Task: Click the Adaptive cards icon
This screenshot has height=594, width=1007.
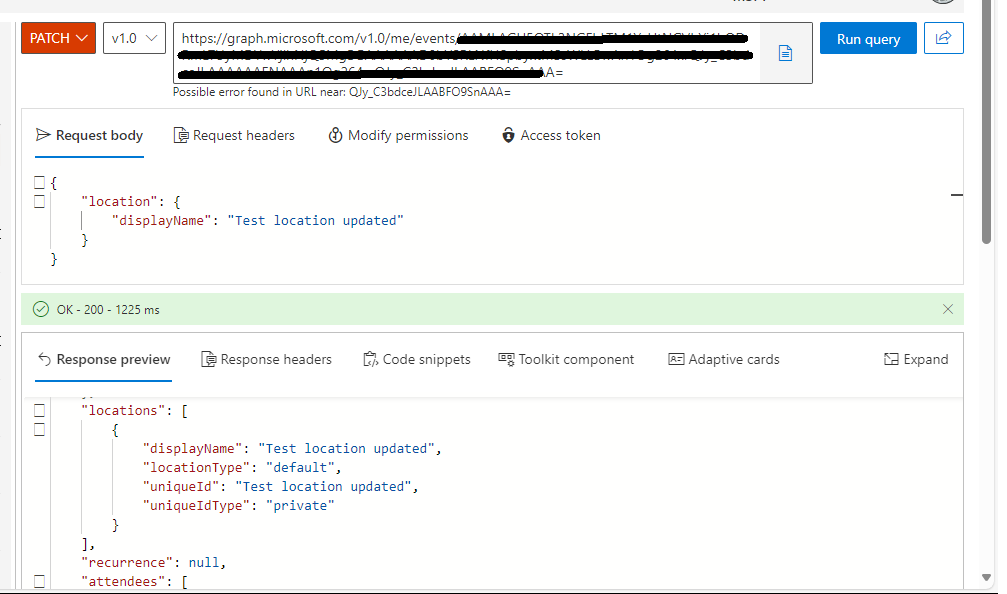Action: pyautogui.click(x=678, y=359)
